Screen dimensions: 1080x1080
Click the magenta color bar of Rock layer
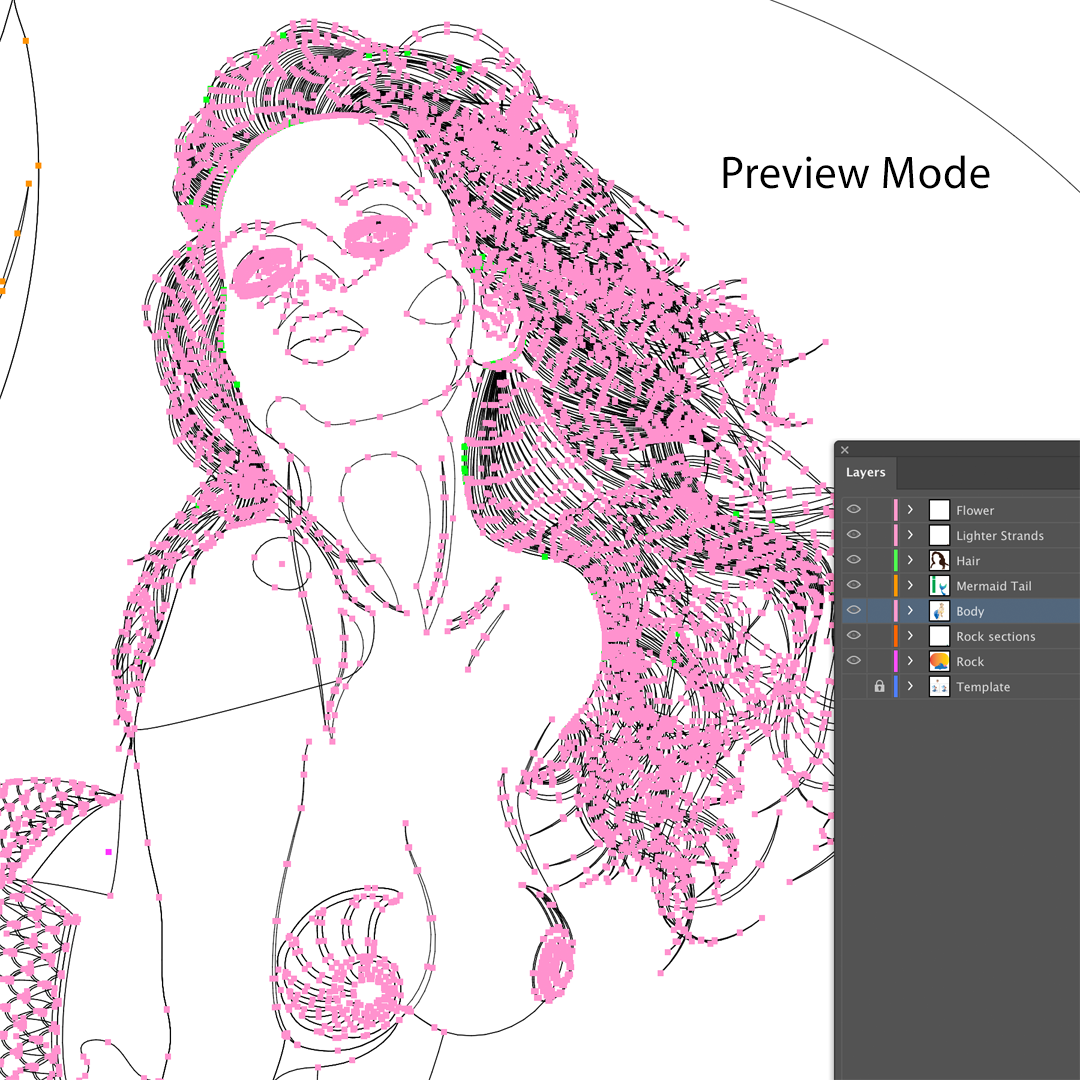click(895, 661)
